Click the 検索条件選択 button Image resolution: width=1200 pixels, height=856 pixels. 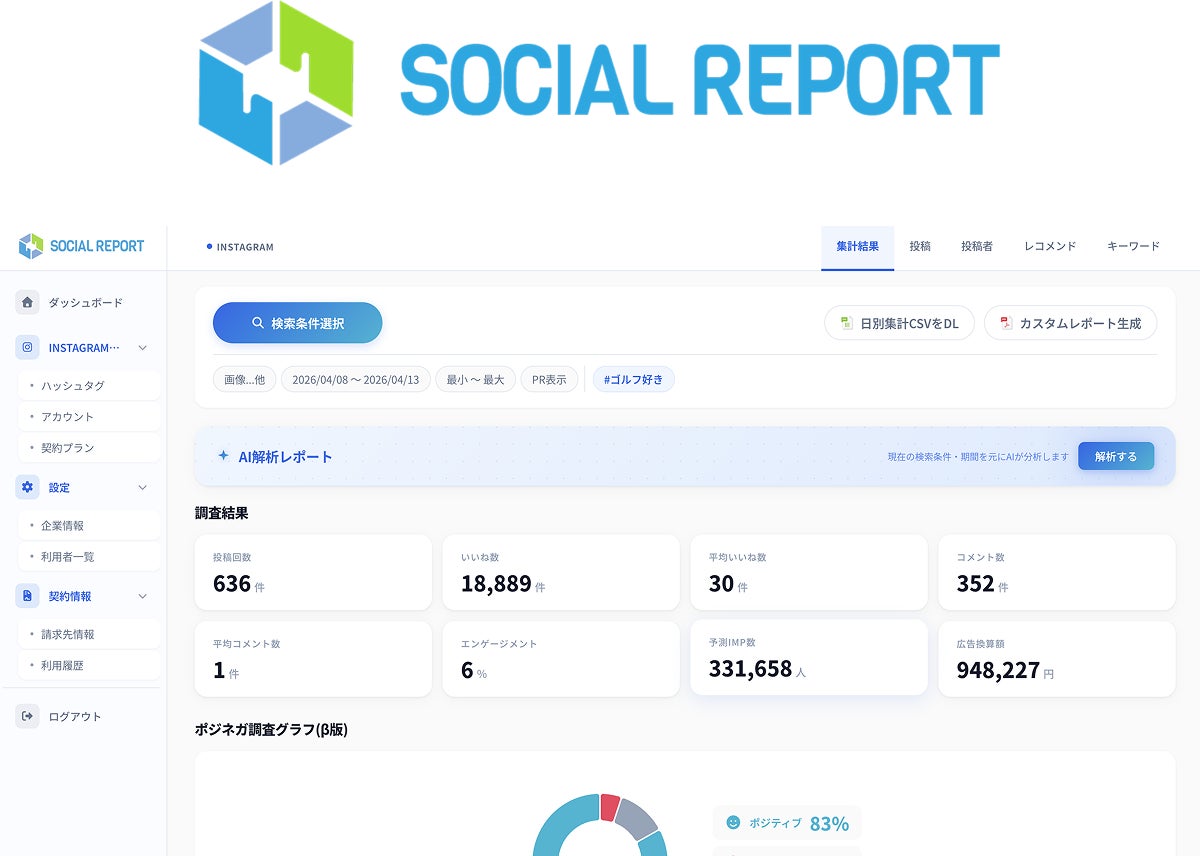tap(297, 323)
